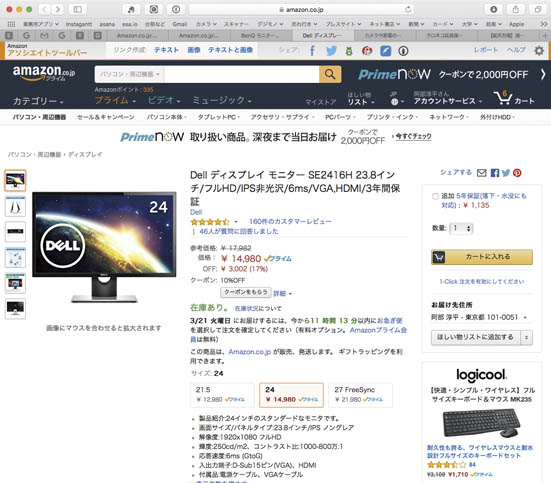
Task: Open the ディスプレイ breadcrumb link
Action: (x=85, y=154)
